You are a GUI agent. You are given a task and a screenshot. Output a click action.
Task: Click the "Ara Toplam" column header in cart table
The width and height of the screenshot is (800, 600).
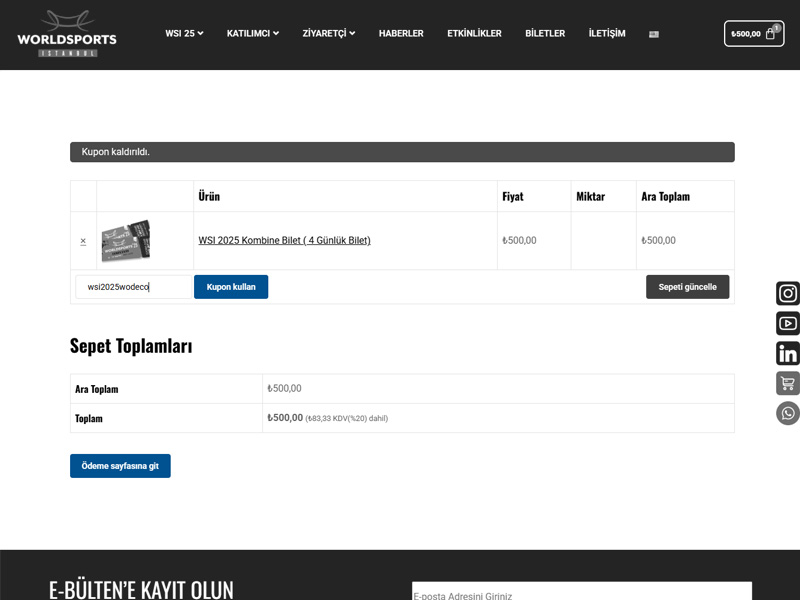point(665,196)
